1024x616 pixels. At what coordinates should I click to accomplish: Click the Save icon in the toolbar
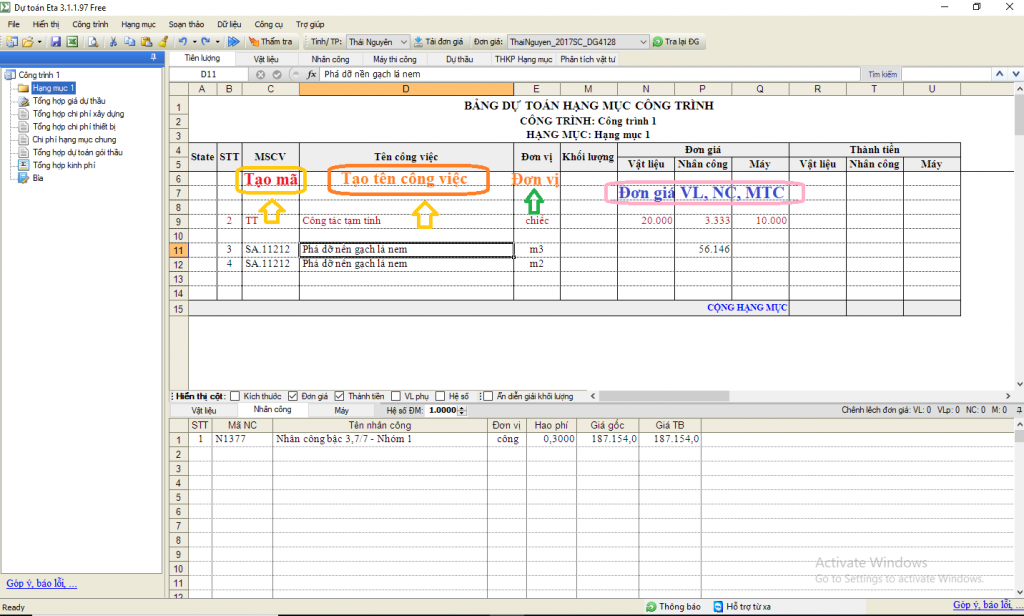tap(56, 42)
